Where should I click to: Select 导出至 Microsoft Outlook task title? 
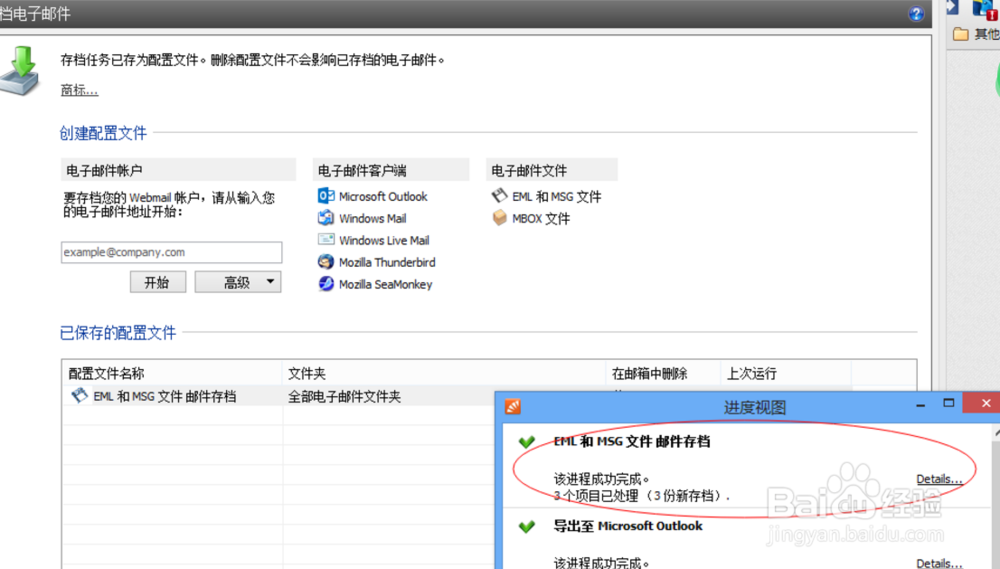click(x=628, y=526)
